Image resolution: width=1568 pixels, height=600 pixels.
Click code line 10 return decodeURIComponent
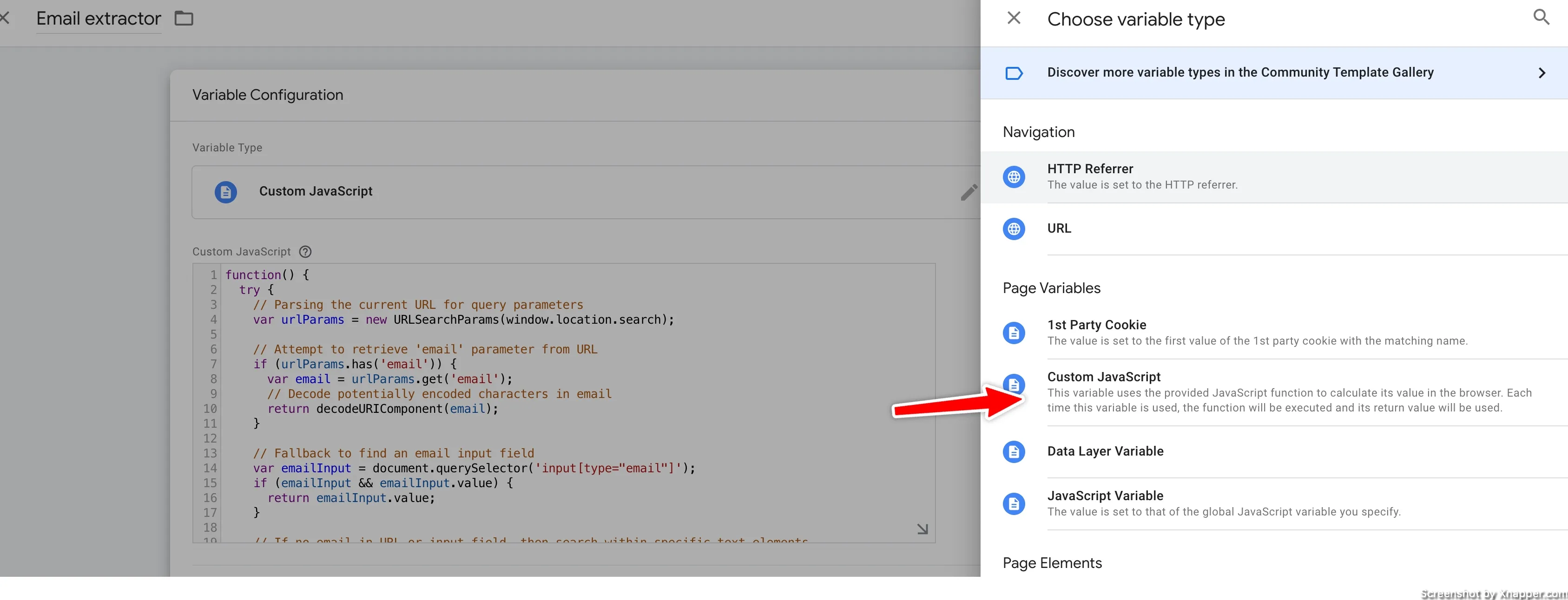(383, 409)
